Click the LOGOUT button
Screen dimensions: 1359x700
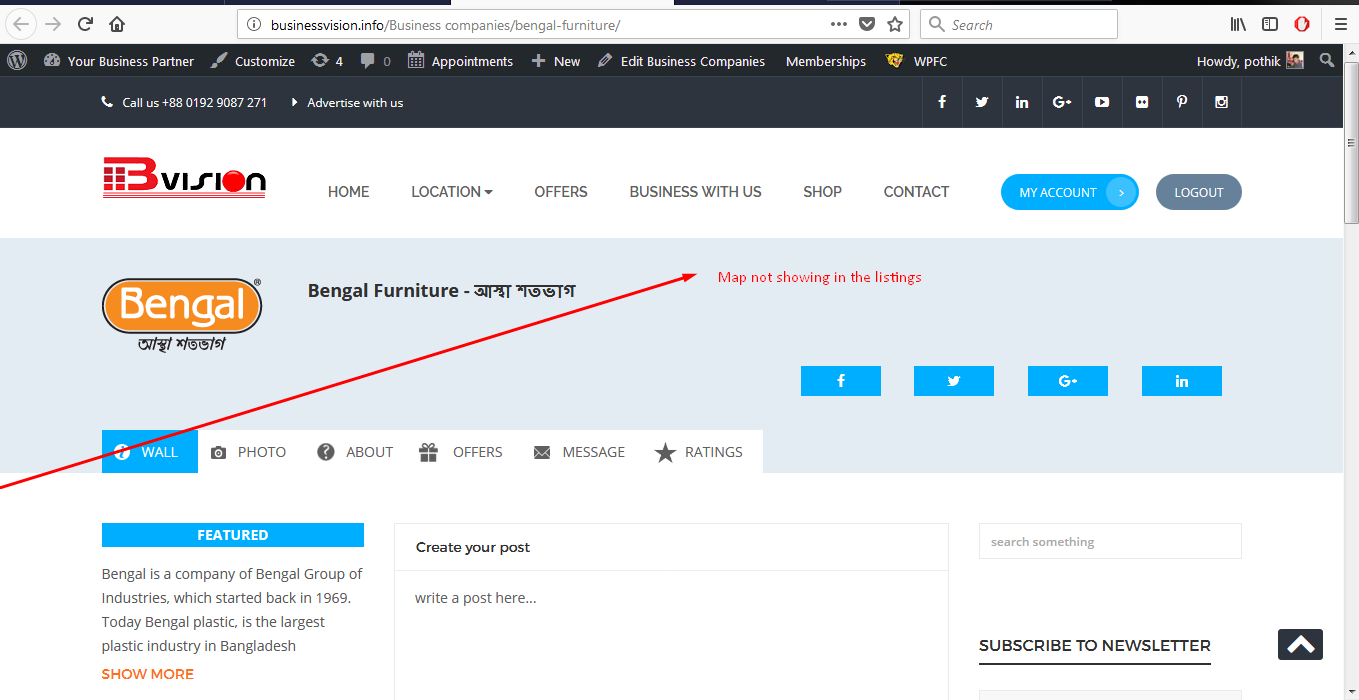(1199, 192)
